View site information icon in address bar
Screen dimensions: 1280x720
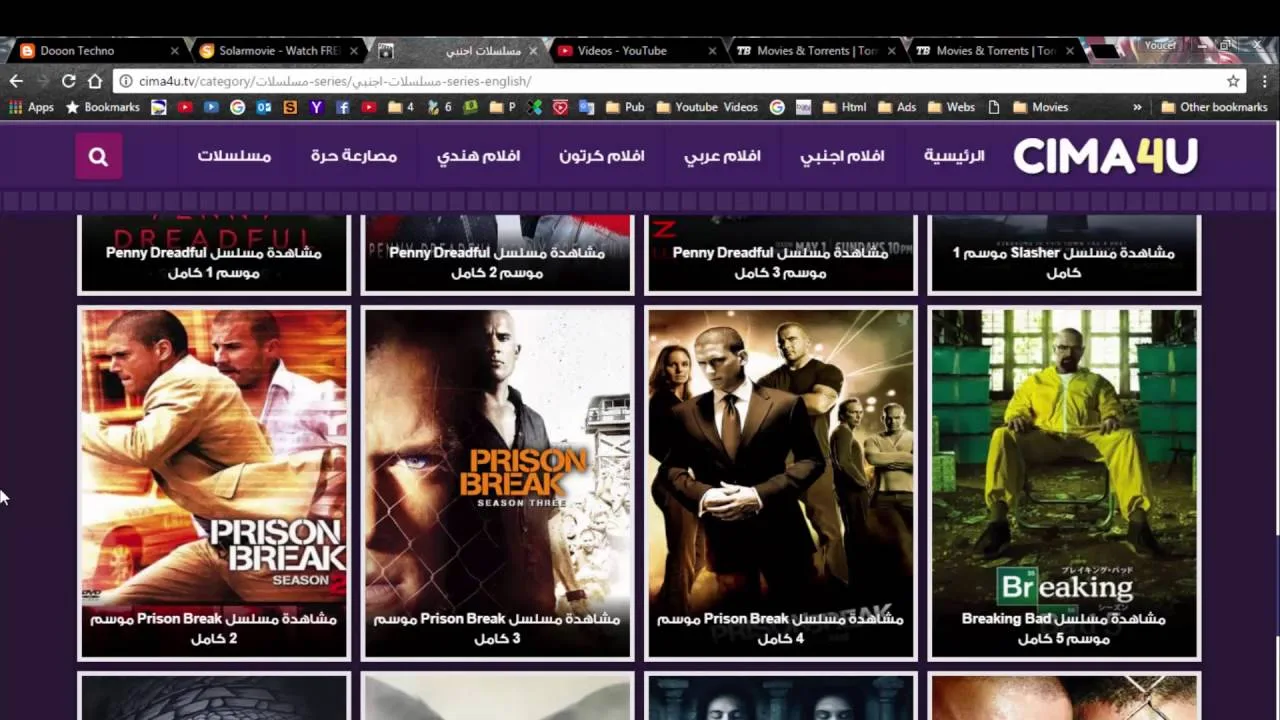[126, 81]
